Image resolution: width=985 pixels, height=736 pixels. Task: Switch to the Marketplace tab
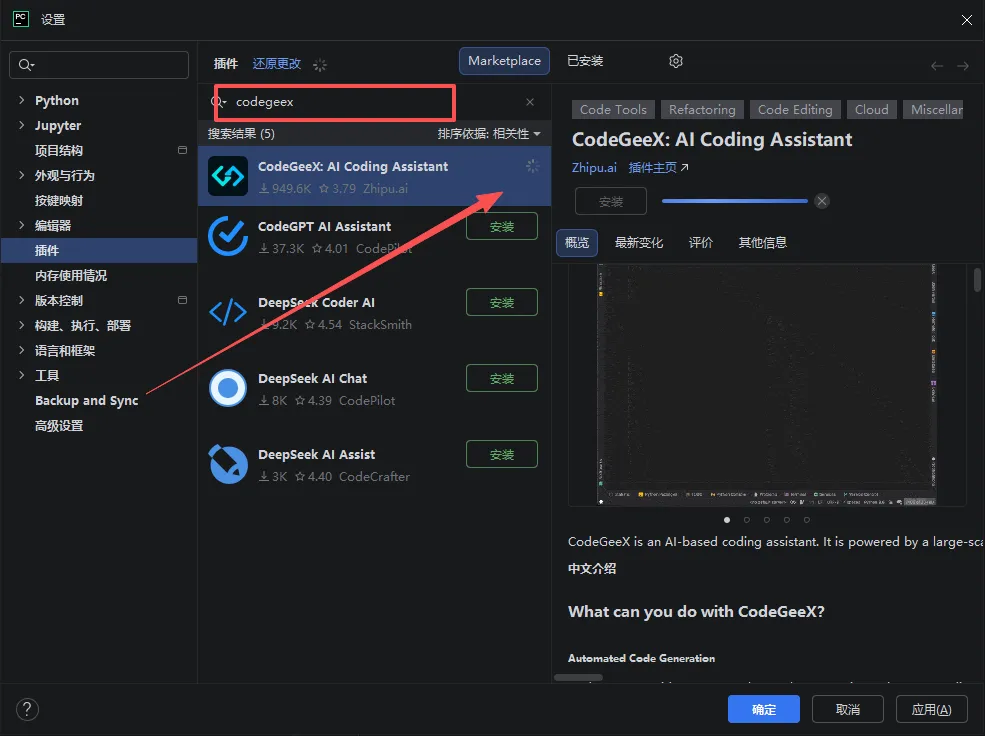(x=504, y=61)
